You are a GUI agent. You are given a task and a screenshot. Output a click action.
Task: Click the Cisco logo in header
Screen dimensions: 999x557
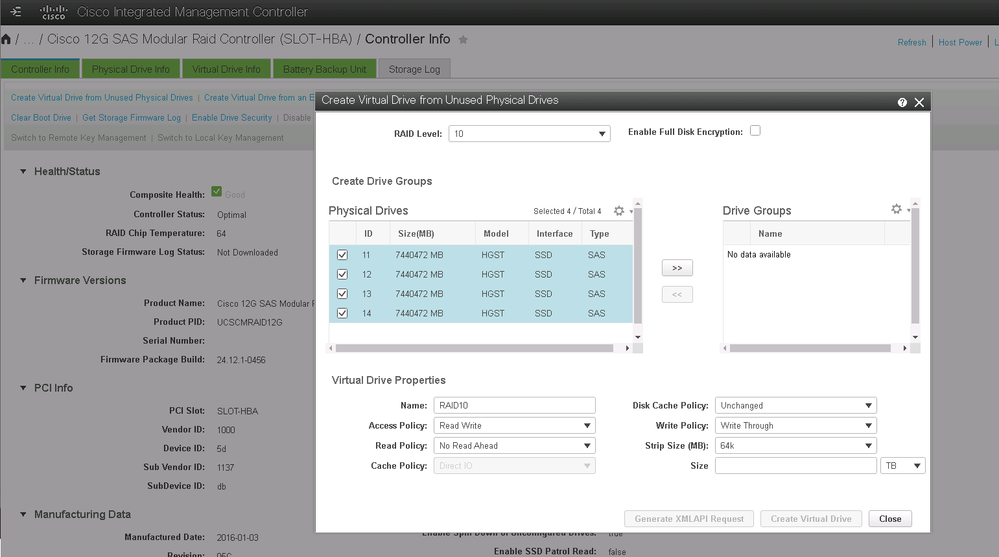54,11
